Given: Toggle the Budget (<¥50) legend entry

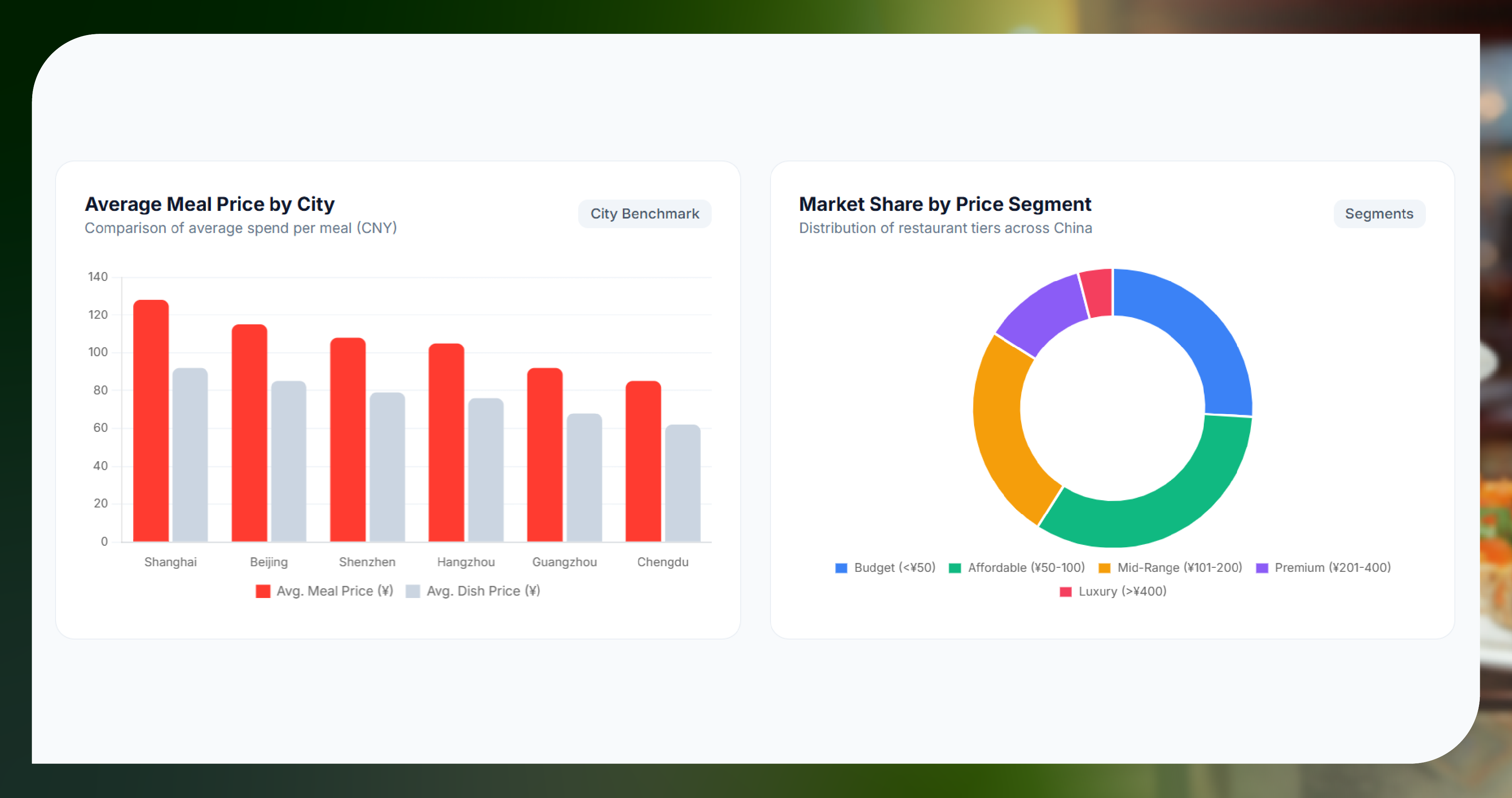Looking at the screenshot, I should (x=885, y=568).
